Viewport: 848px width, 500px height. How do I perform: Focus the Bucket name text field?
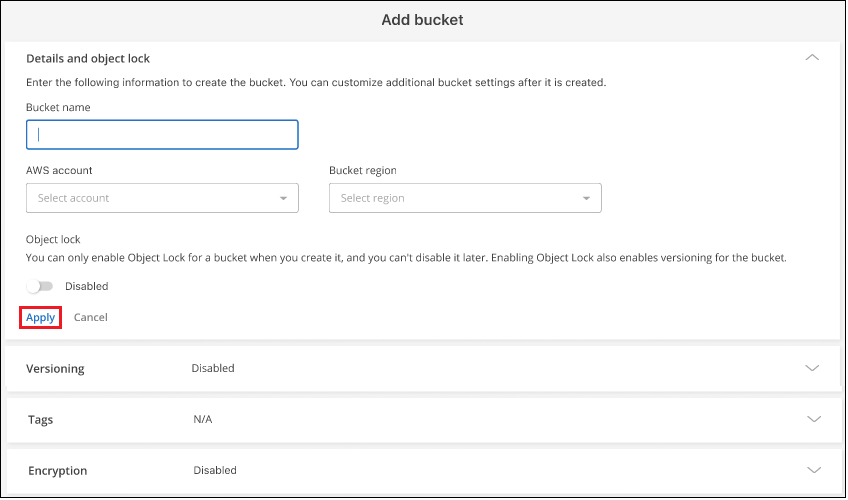pos(162,134)
